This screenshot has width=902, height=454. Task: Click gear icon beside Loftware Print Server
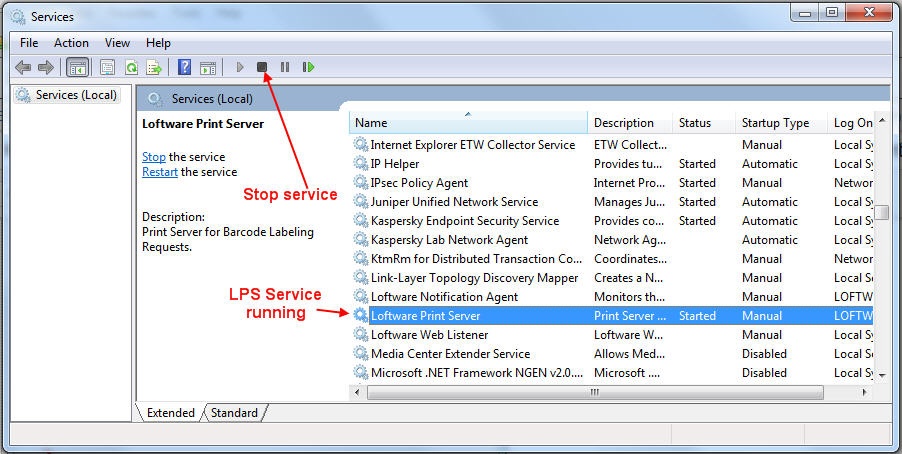click(361, 315)
